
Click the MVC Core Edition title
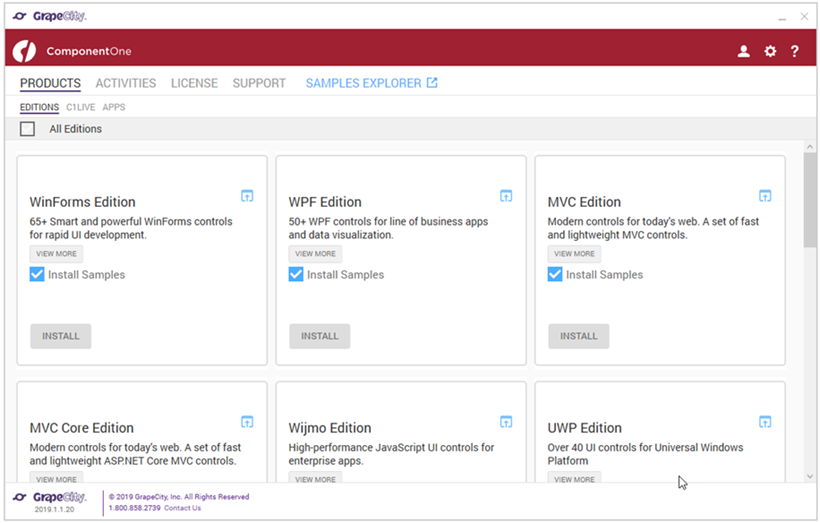point(82,428)
